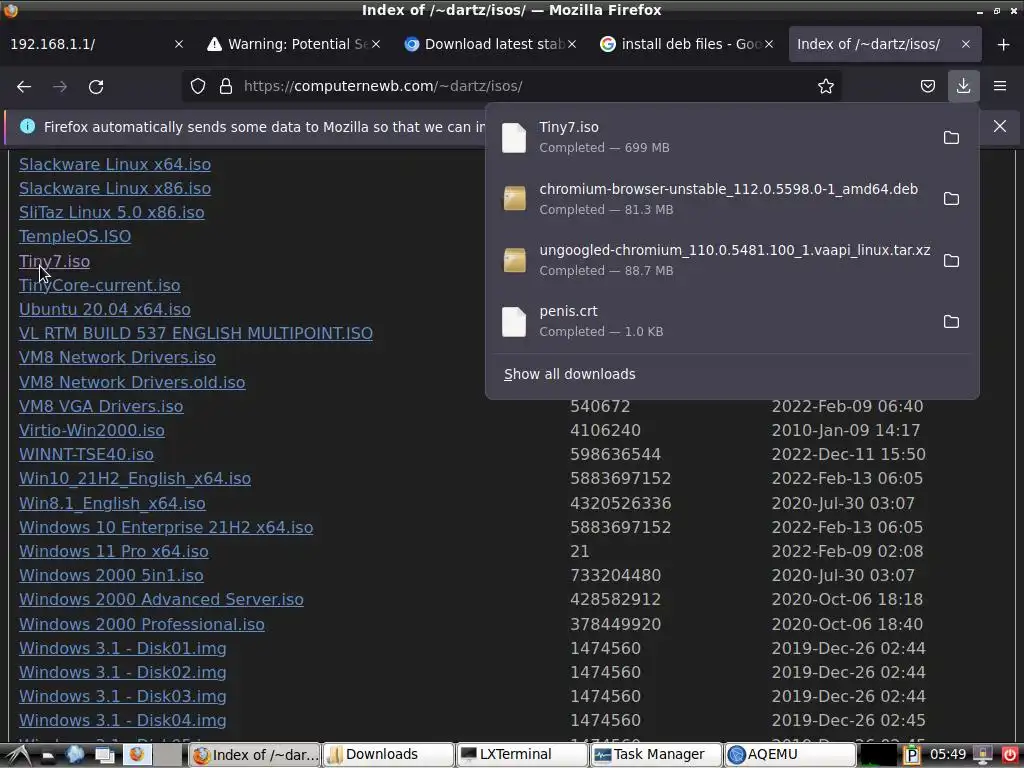Open the VM8 VGA Drivers.iso link
The image size is (1024, 768).
(101, 406)
